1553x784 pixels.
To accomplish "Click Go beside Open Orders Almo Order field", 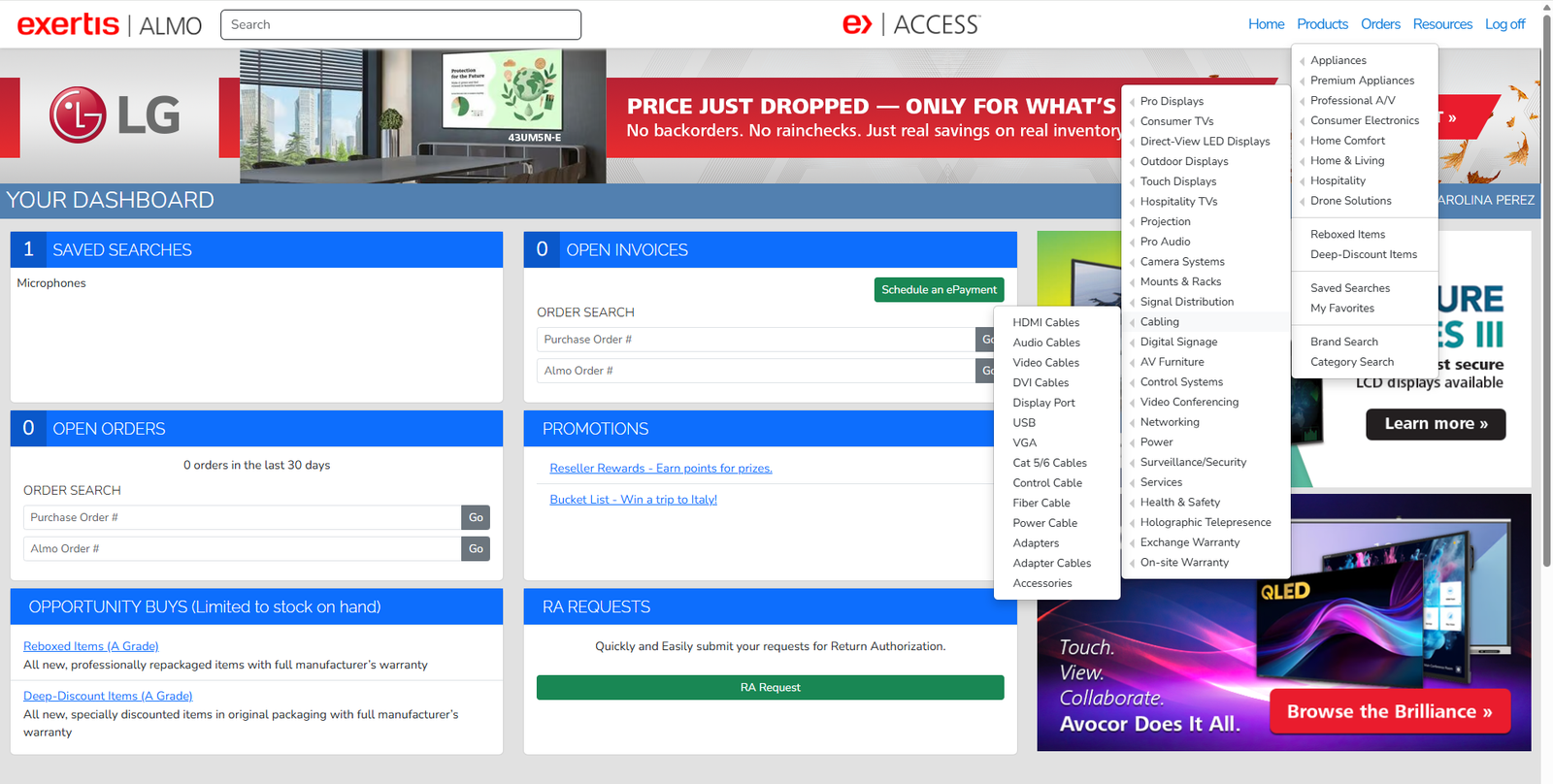I will 476,549.
